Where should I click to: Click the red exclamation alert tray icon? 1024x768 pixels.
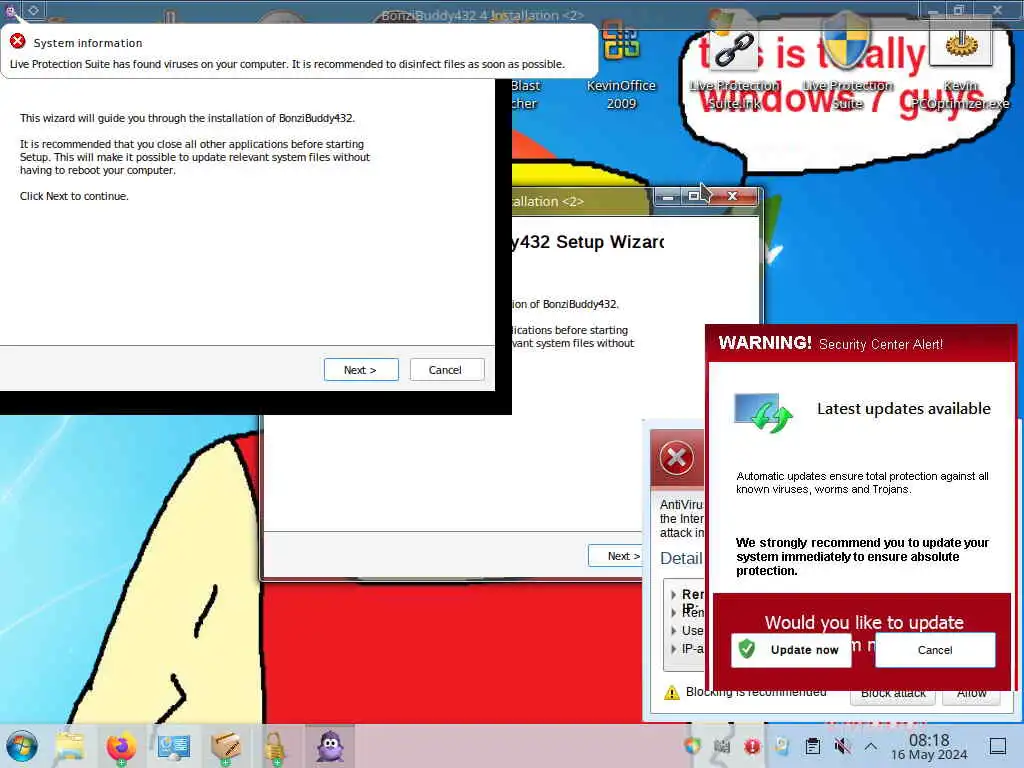[752, 746]
